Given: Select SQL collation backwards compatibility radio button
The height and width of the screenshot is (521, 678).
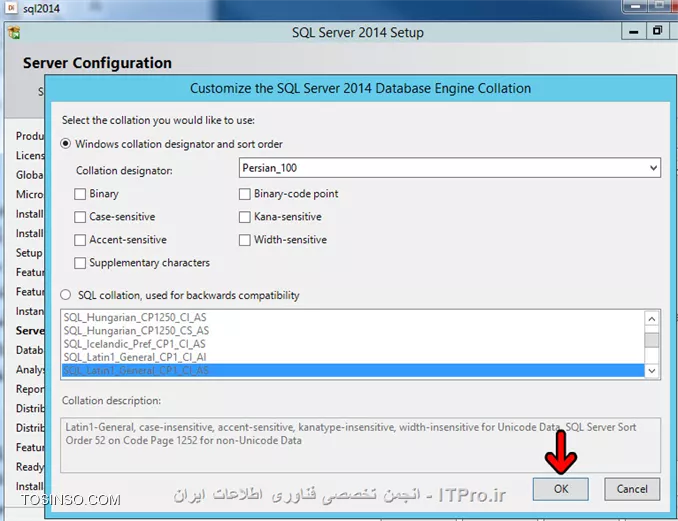Looking at the screenshot, I should (x=66, y=295).
